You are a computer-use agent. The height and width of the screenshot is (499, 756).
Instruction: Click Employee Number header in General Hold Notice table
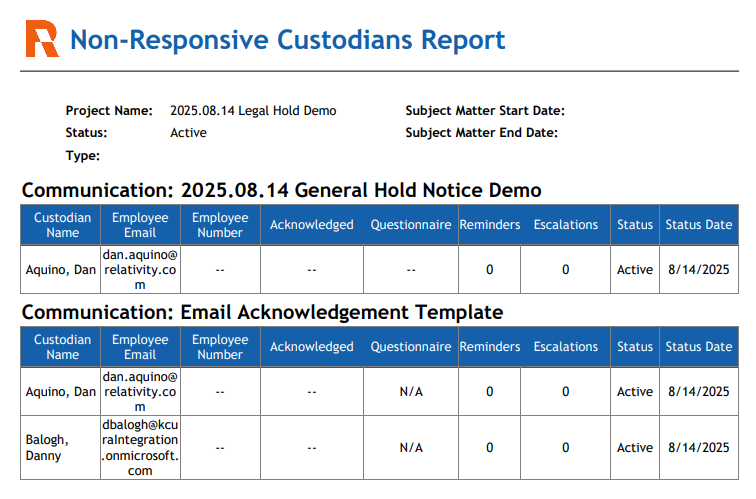click(220, 225)
